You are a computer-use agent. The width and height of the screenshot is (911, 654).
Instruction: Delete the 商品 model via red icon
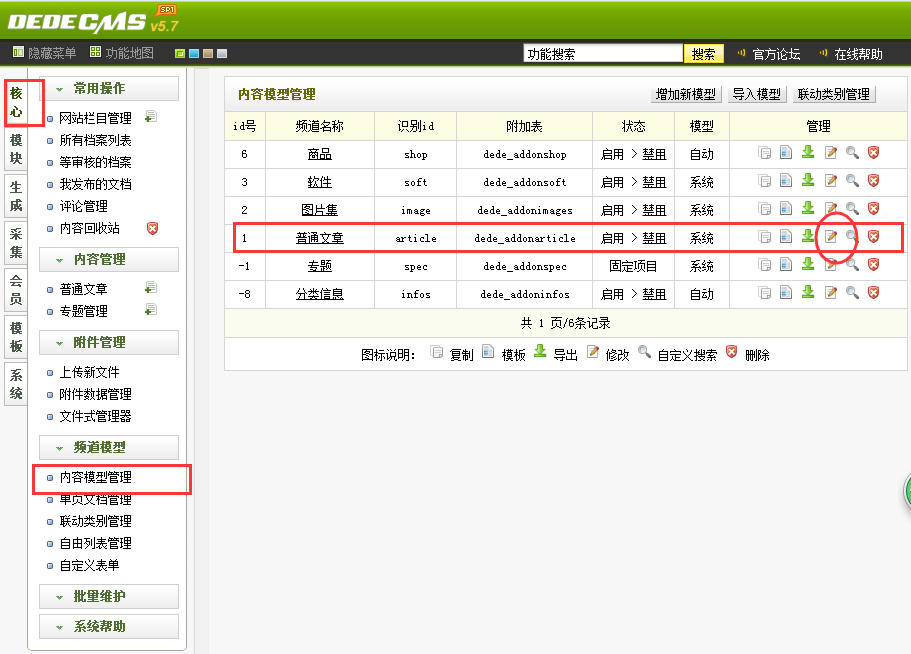(x=873, y=153)
